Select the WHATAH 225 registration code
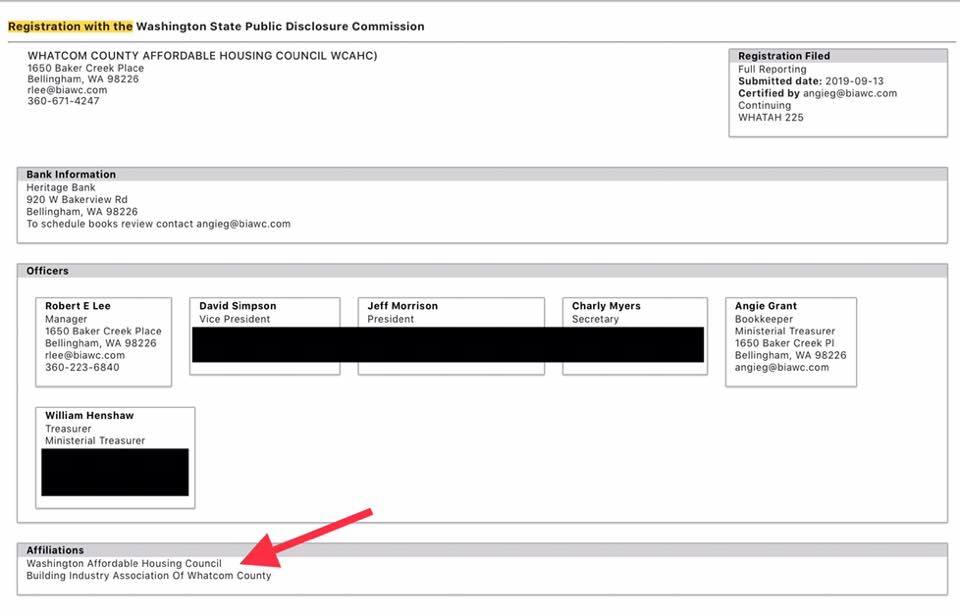960x616 pixels. tap(770, 117)
